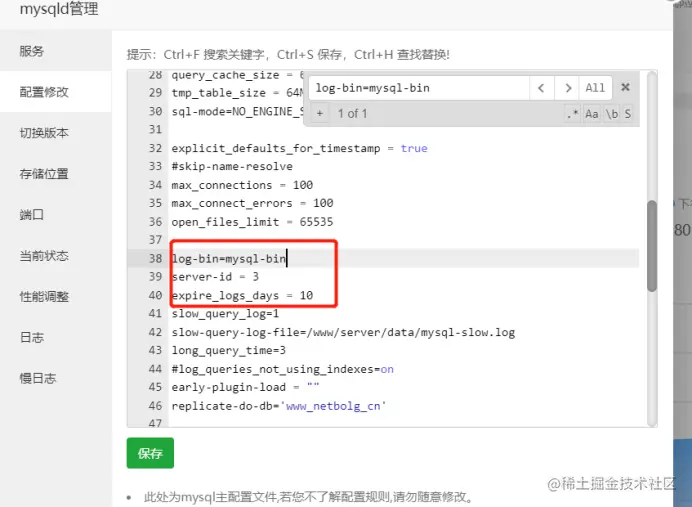
Task: Click the early-plugin-load line
Action: (x=245, y=387)
